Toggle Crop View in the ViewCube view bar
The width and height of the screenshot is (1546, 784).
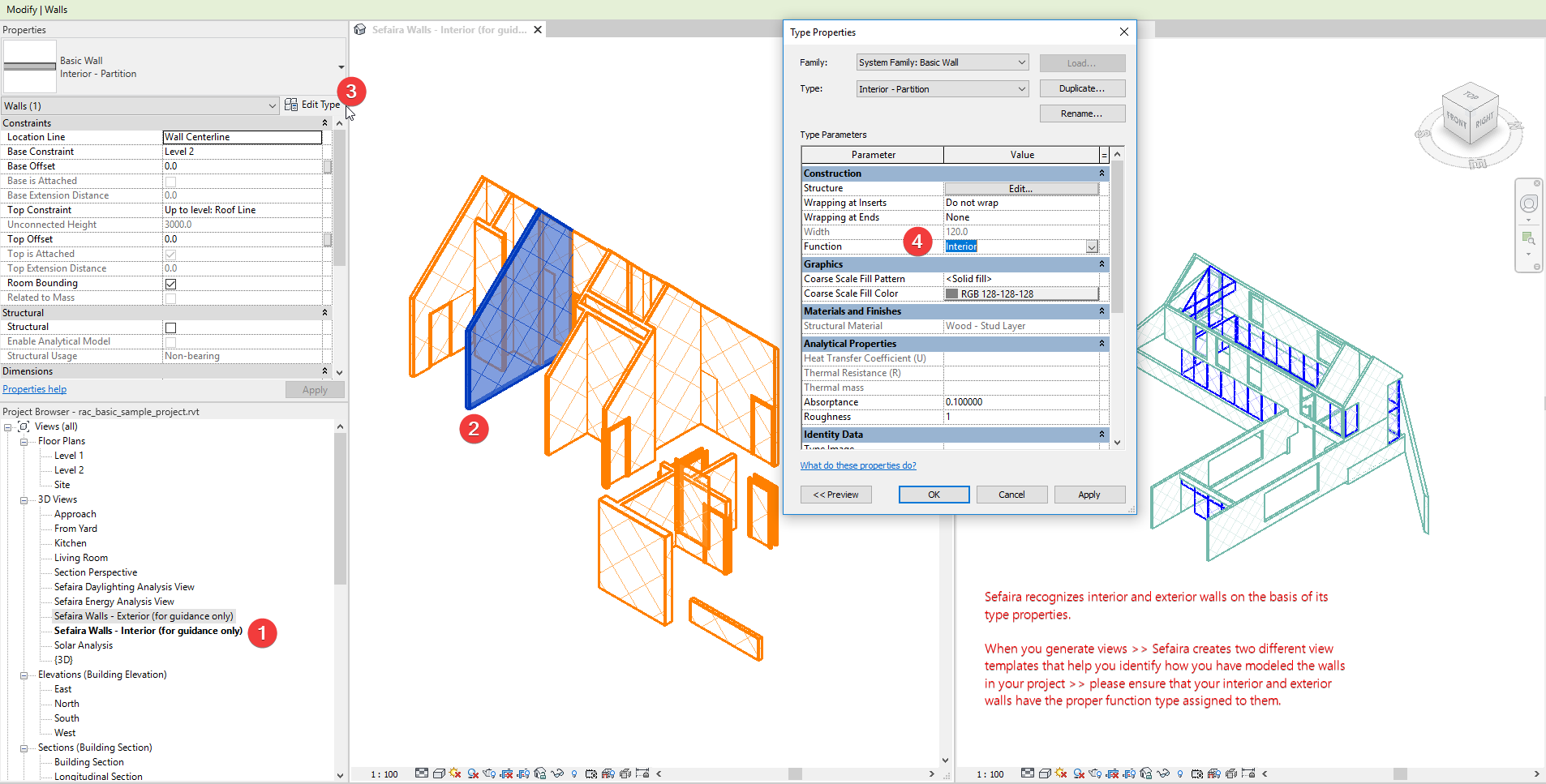pyautogui.click(x=1112, y=773)
